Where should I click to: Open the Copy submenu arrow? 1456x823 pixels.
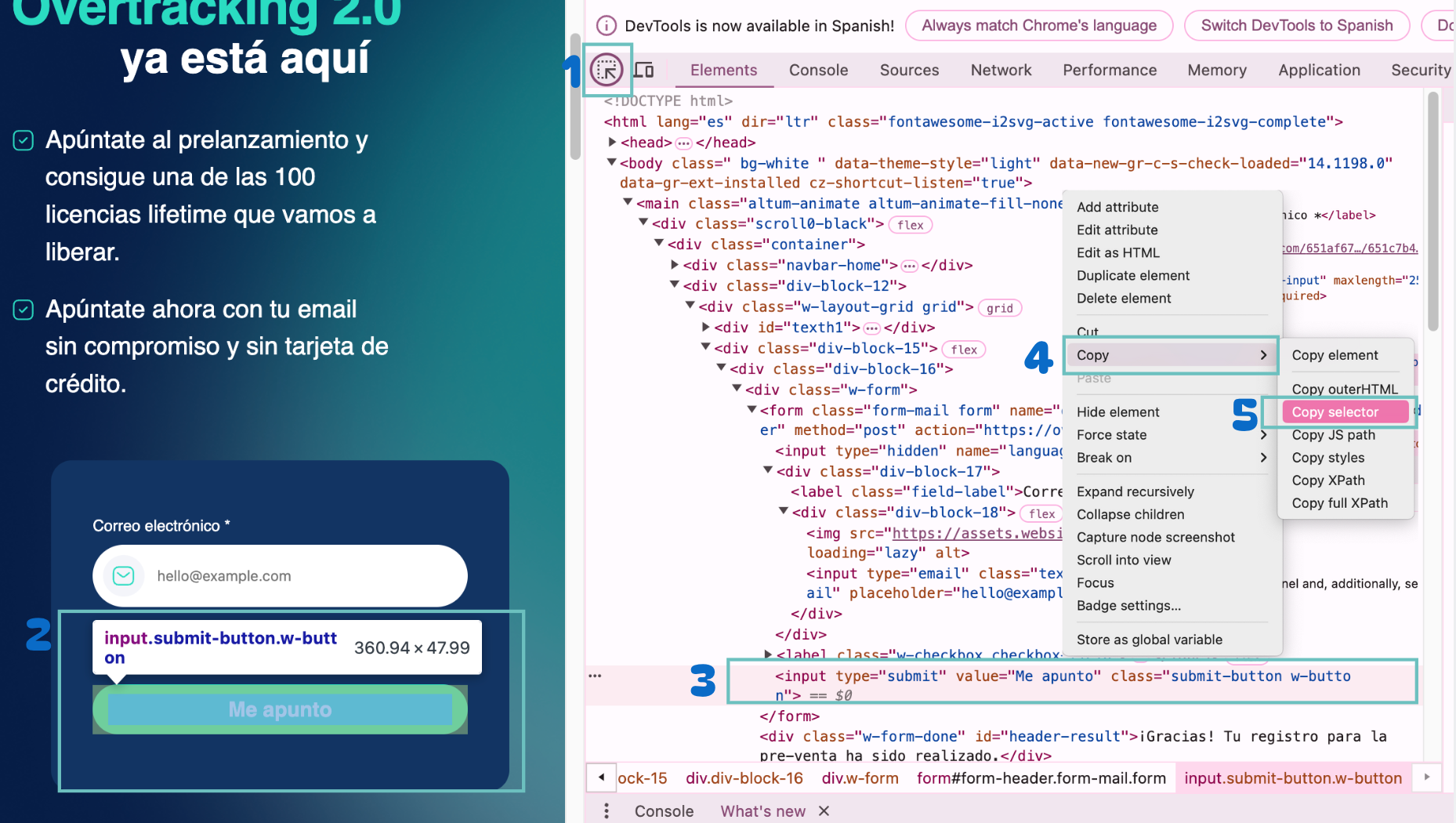(1263, 355)
